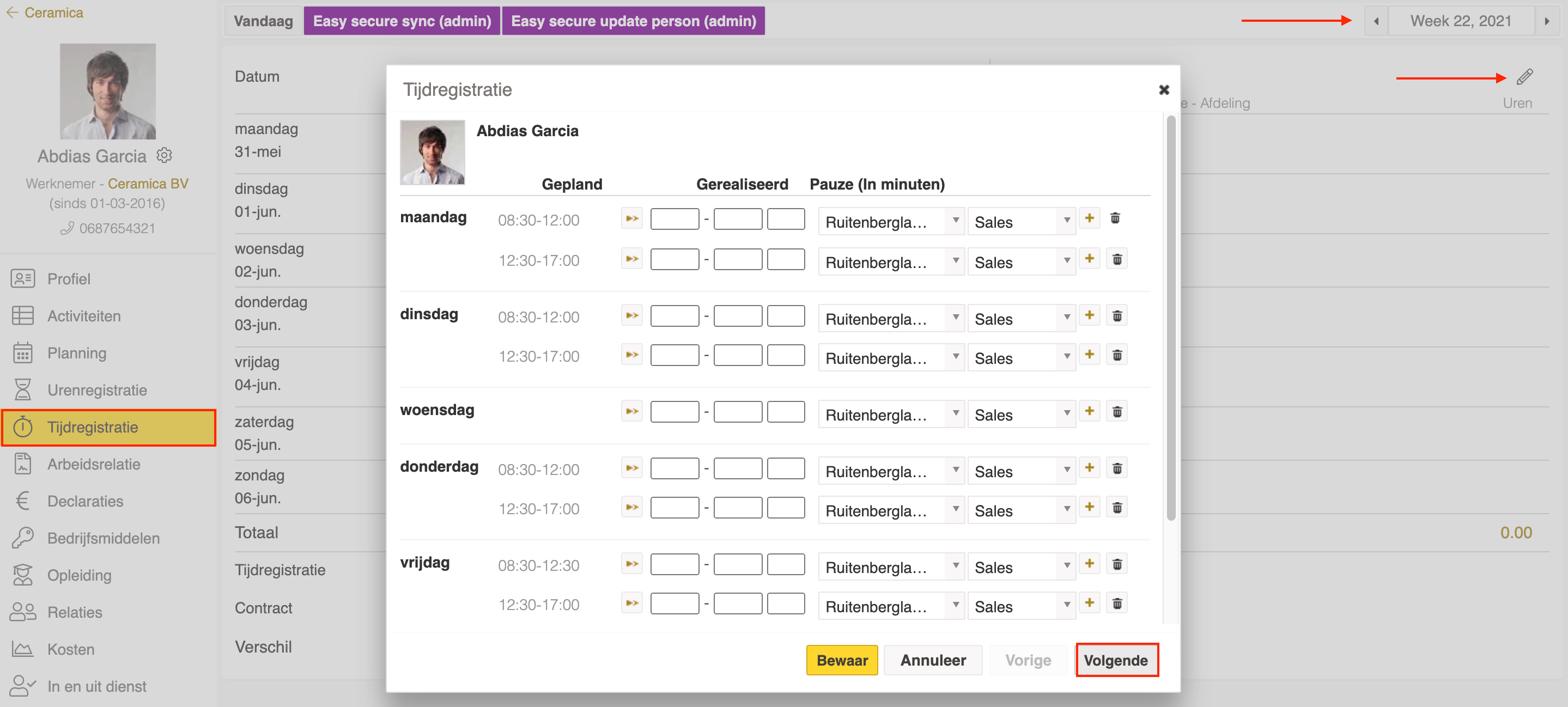This screenshot has width=1568, height=707.
Task: Open Relaties in the sidebar
Action: [108, 612]
